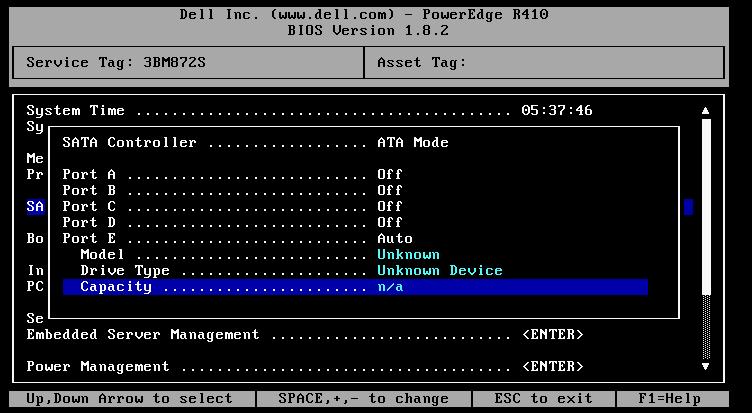
Task: Select the Model Unknown row
Action: coord(259,254)
